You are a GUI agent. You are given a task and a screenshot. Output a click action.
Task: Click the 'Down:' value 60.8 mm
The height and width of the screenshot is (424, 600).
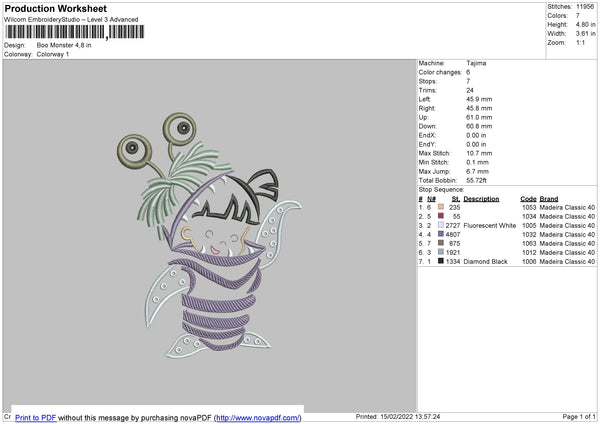tap(479, 126)
